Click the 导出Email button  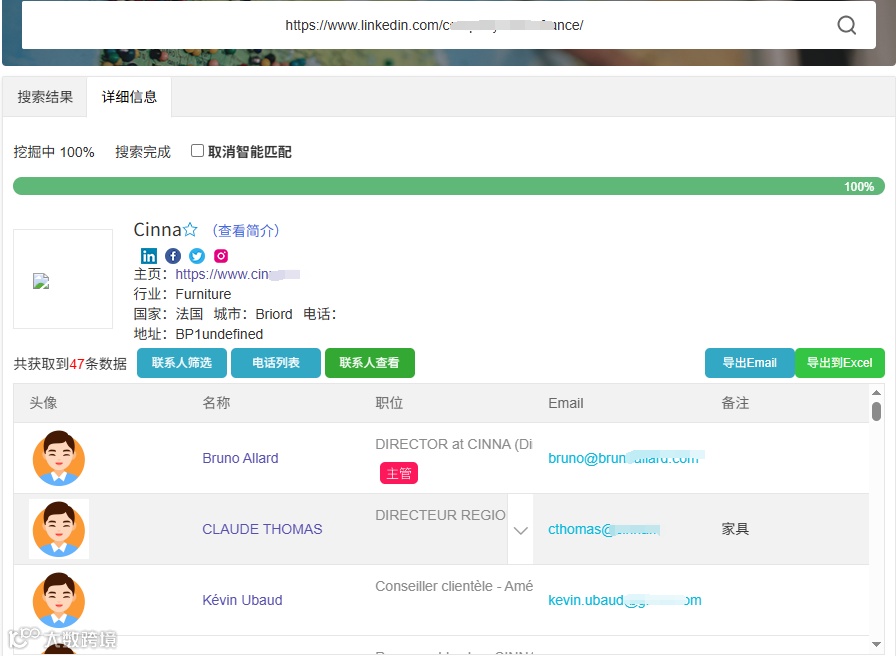[x=750, y=363]
